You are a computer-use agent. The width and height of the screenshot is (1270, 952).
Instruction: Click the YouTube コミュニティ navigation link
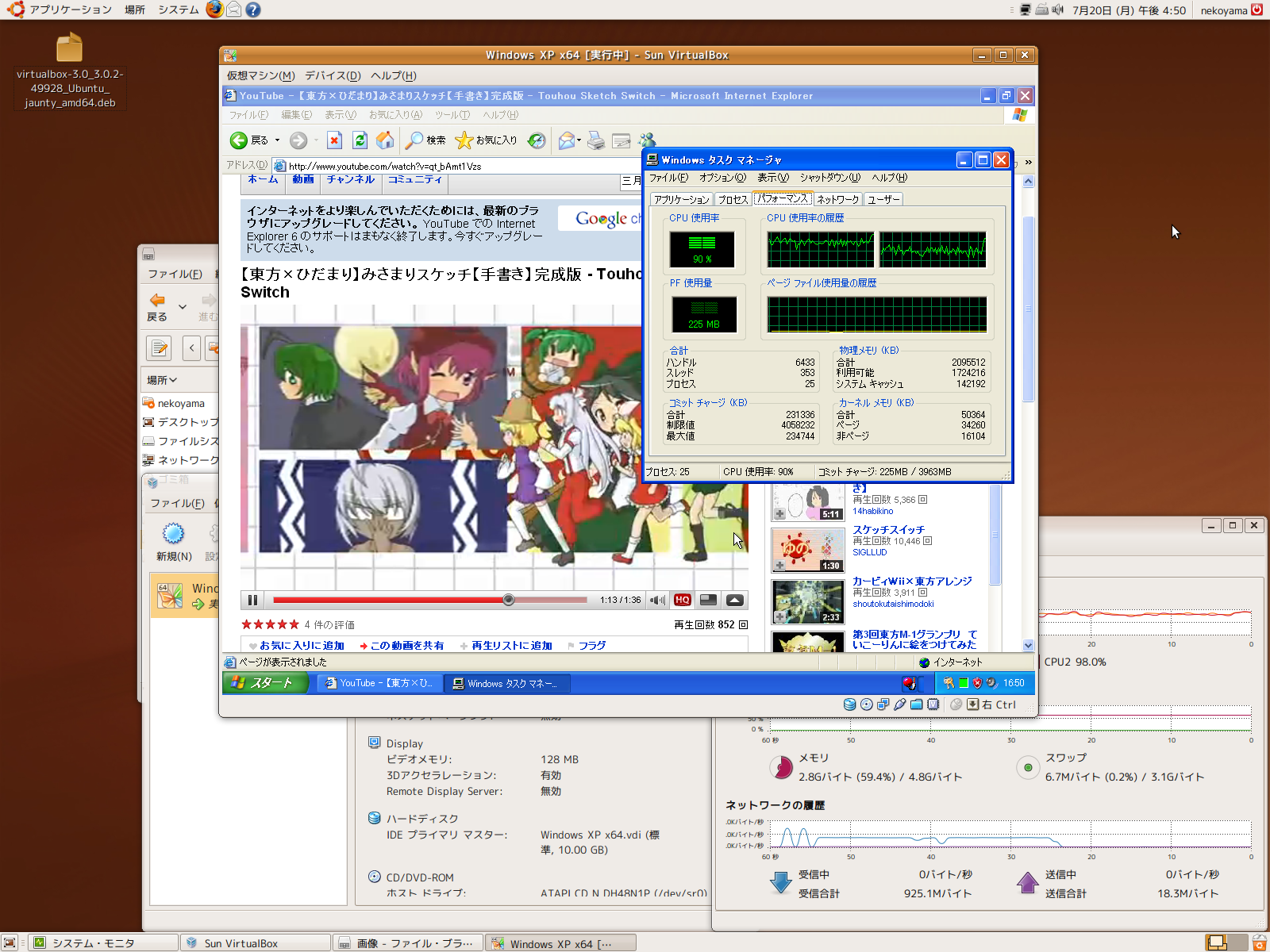point(415,180)
